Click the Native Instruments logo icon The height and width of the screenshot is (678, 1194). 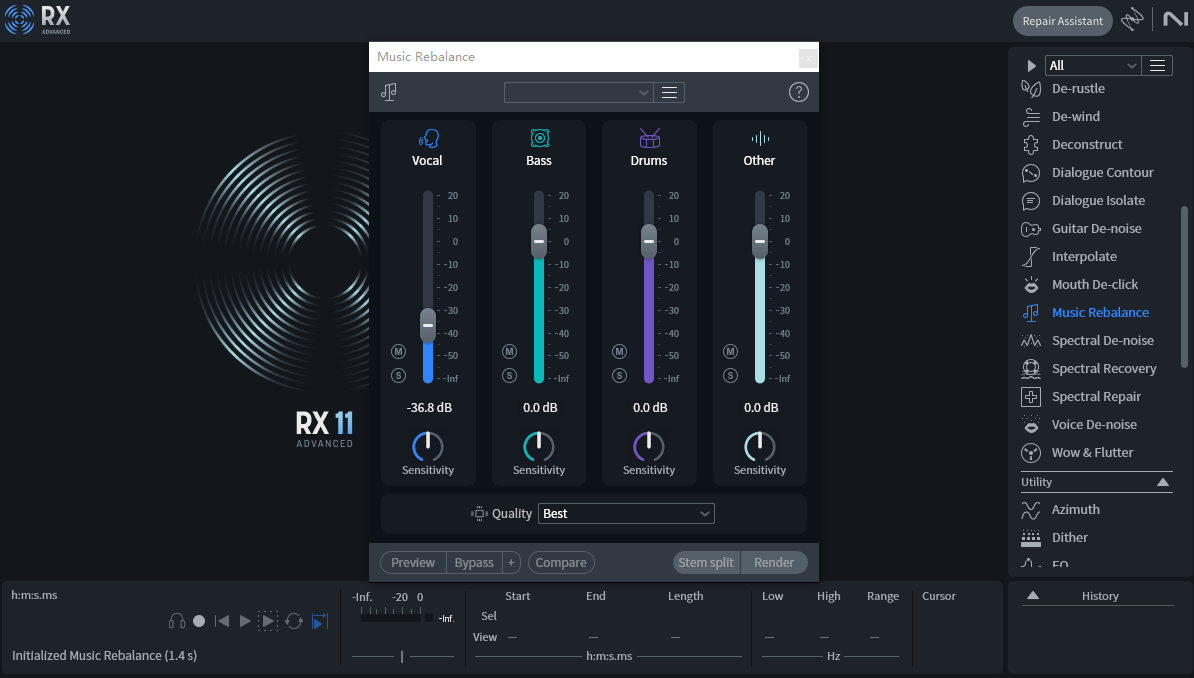click(x=1175, y=19)
